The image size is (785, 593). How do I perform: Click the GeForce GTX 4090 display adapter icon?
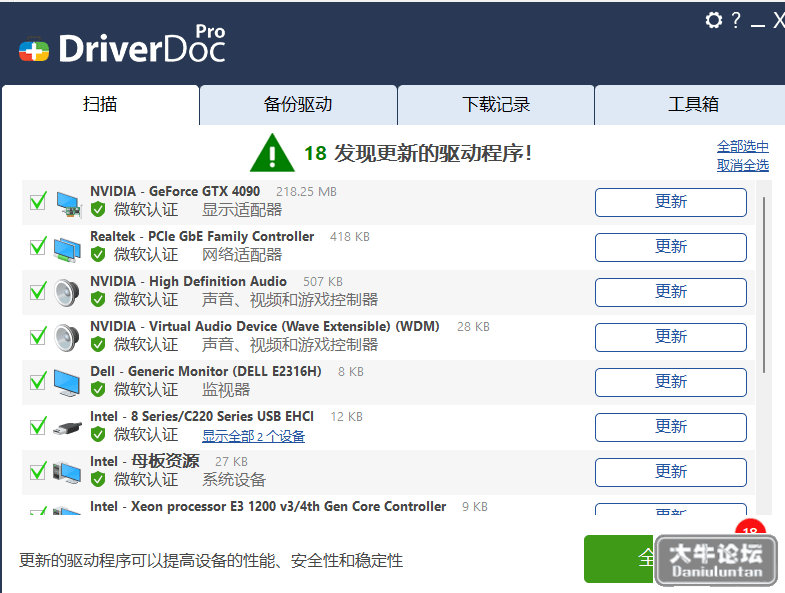point(68,204)
